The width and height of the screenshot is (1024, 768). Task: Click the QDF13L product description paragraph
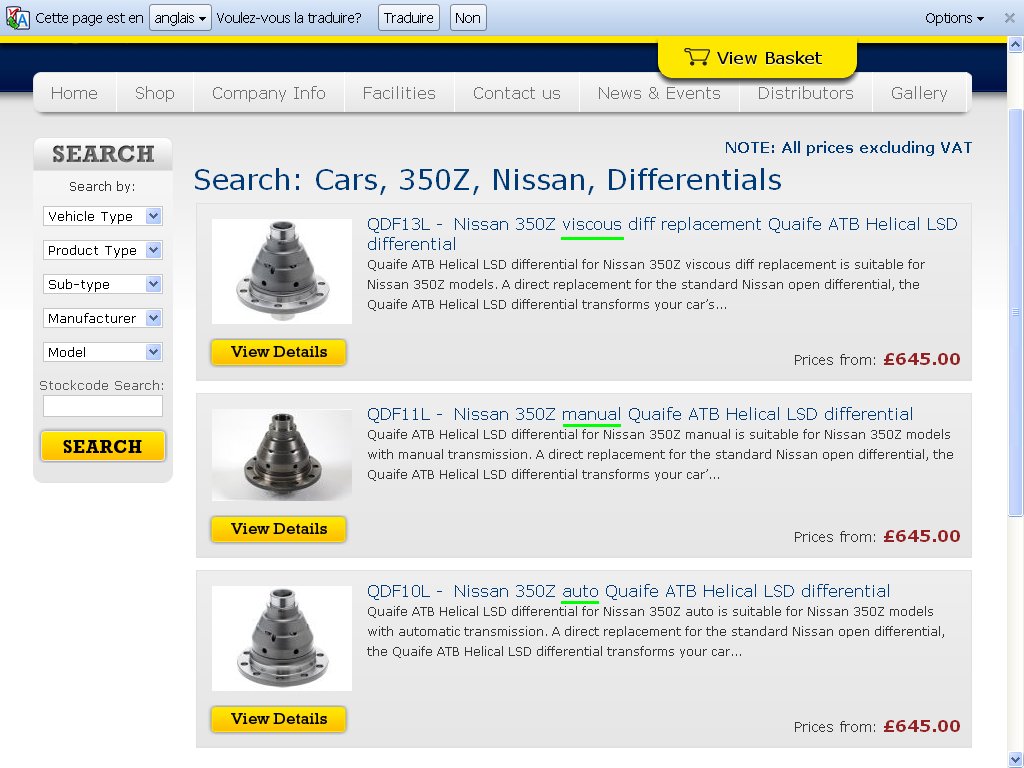[646, 285]
